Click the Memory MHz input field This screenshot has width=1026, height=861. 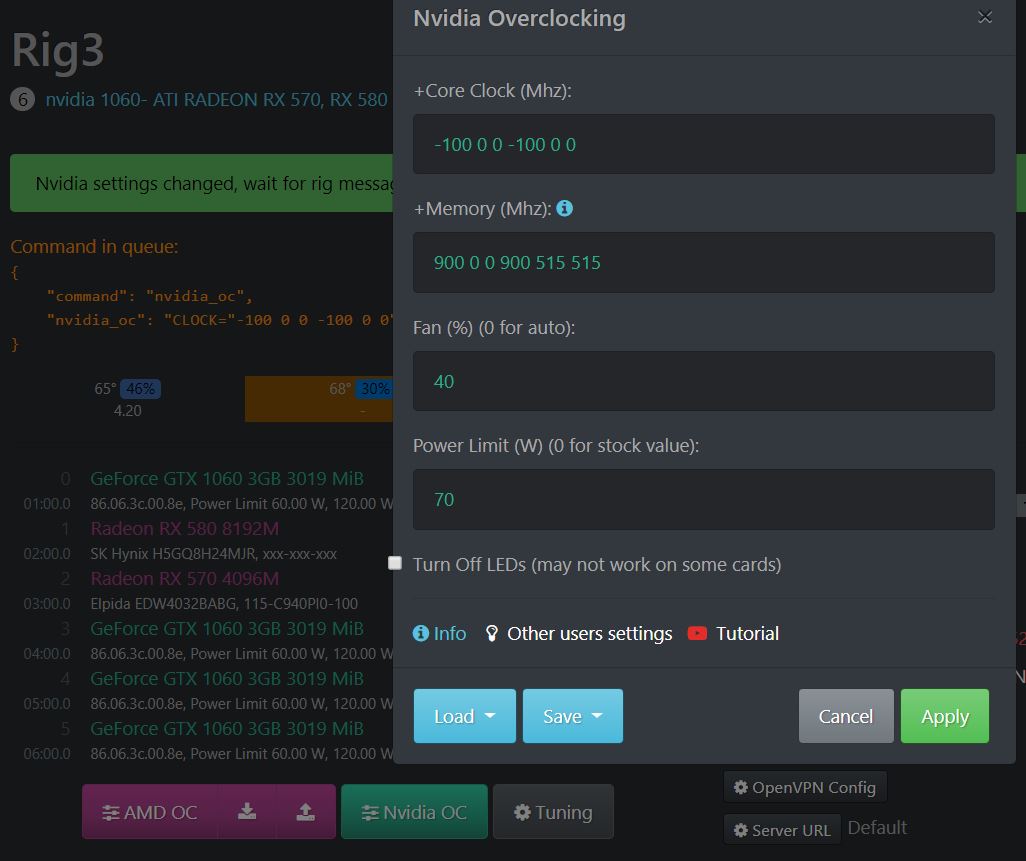click(703, 263)
